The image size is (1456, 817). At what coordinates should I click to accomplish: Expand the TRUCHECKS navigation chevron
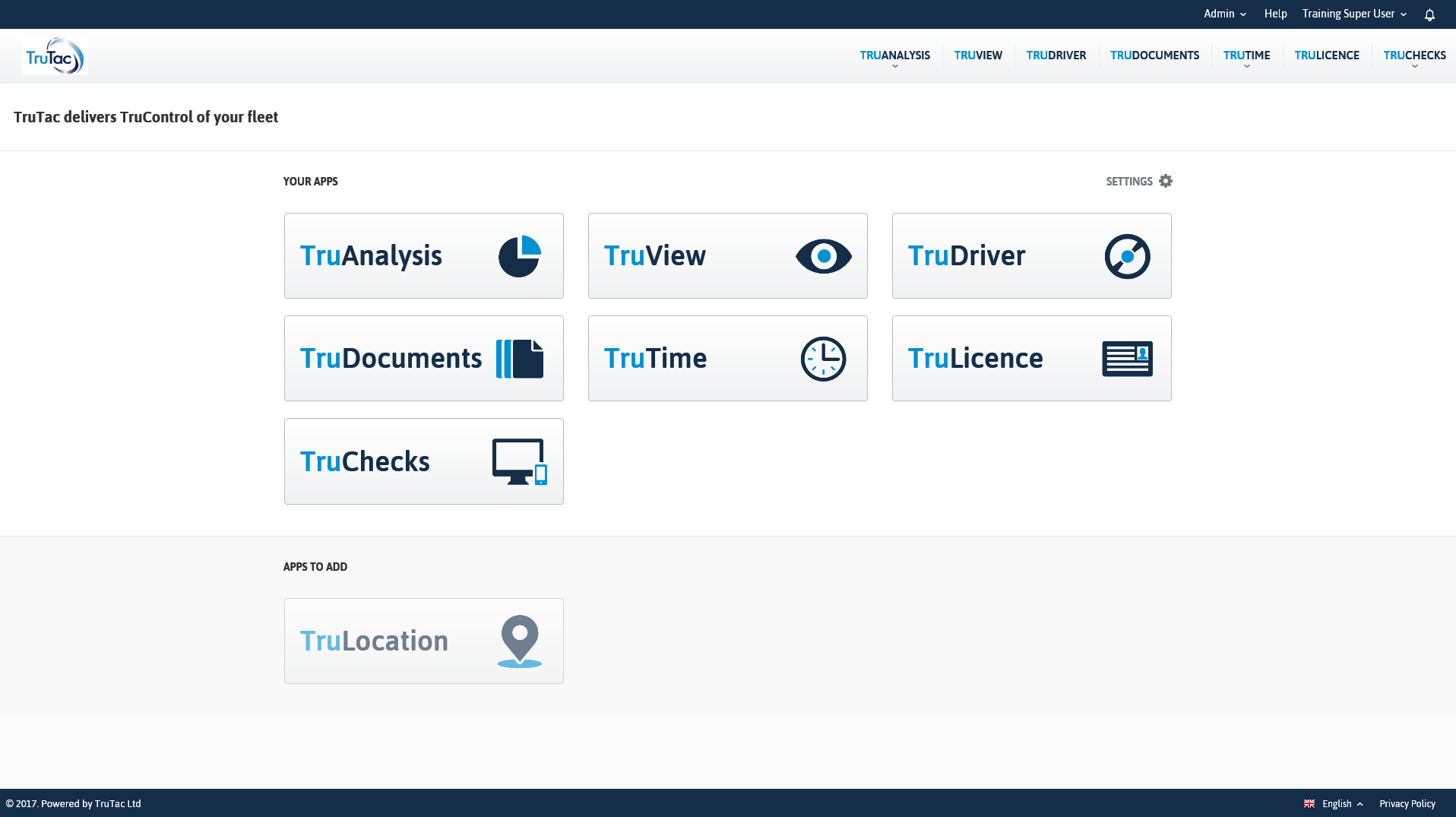click(x=1414, y=65)
